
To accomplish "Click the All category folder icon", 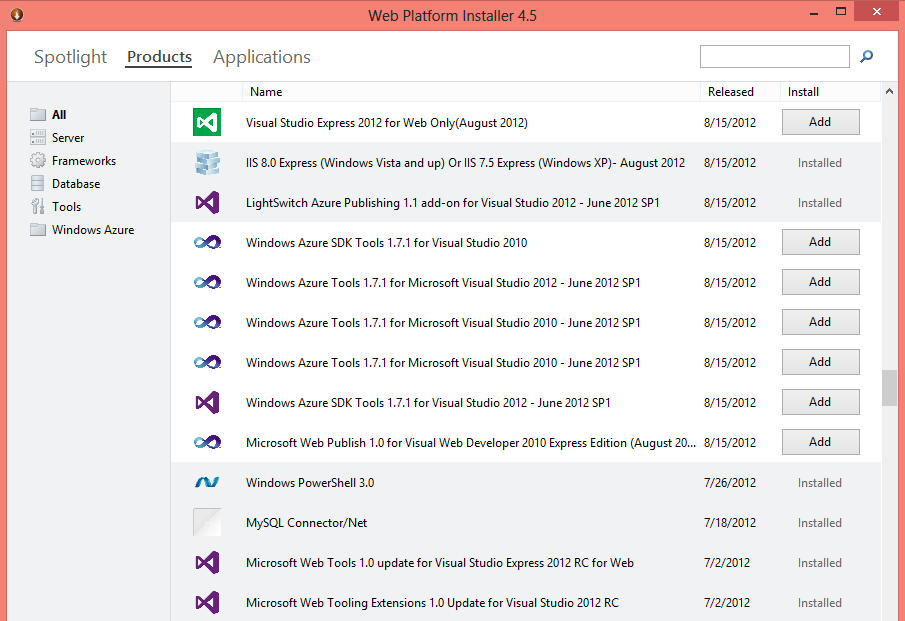I will 38,114.
